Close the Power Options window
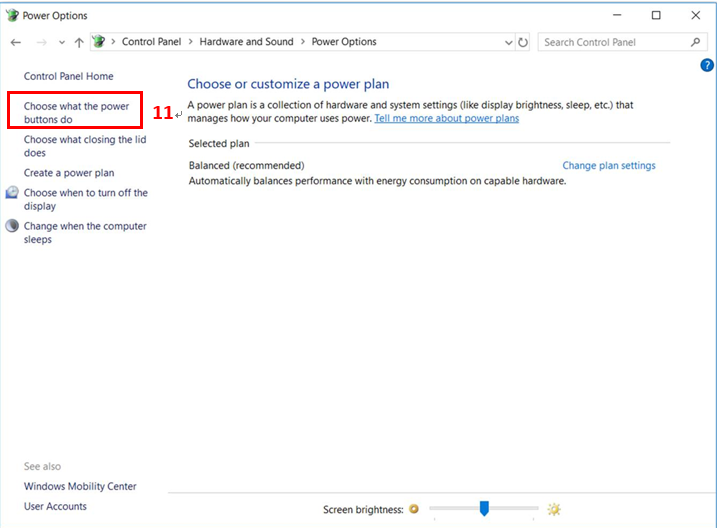Viewport: 717px width, 528px height. (x=696, y=15)
